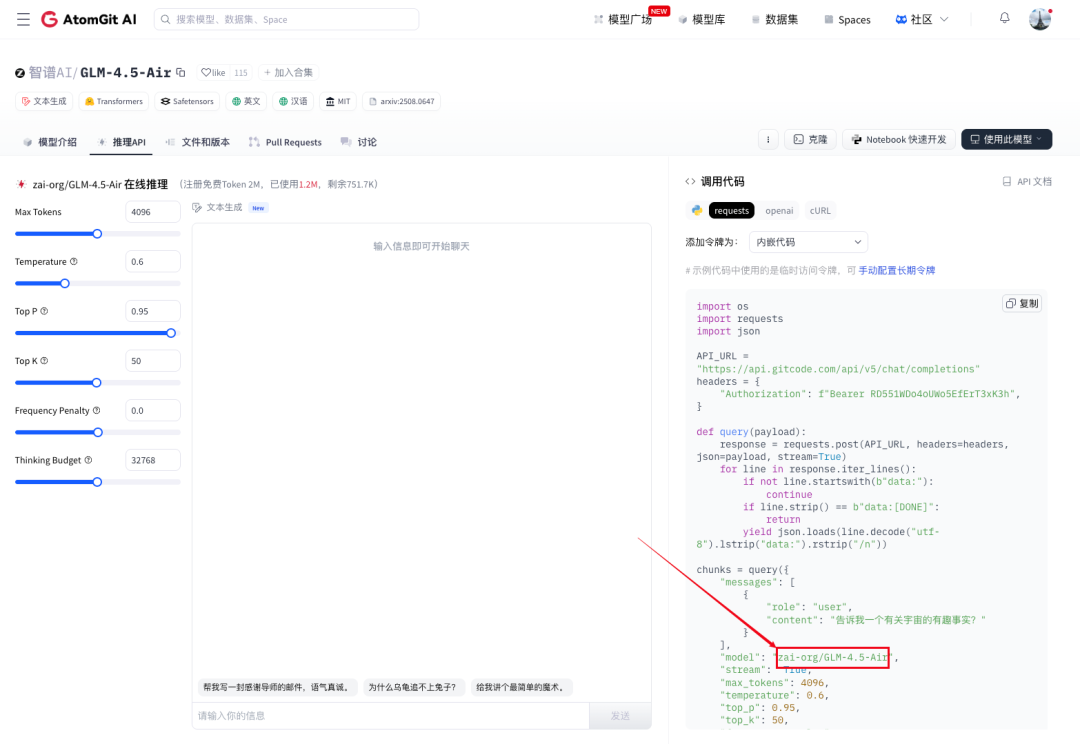Click 加入合集 button

[289, 72]
